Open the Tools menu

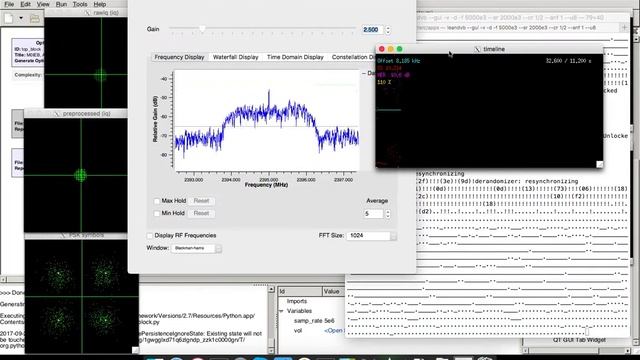pyautogui.click(x=80, y=4)
